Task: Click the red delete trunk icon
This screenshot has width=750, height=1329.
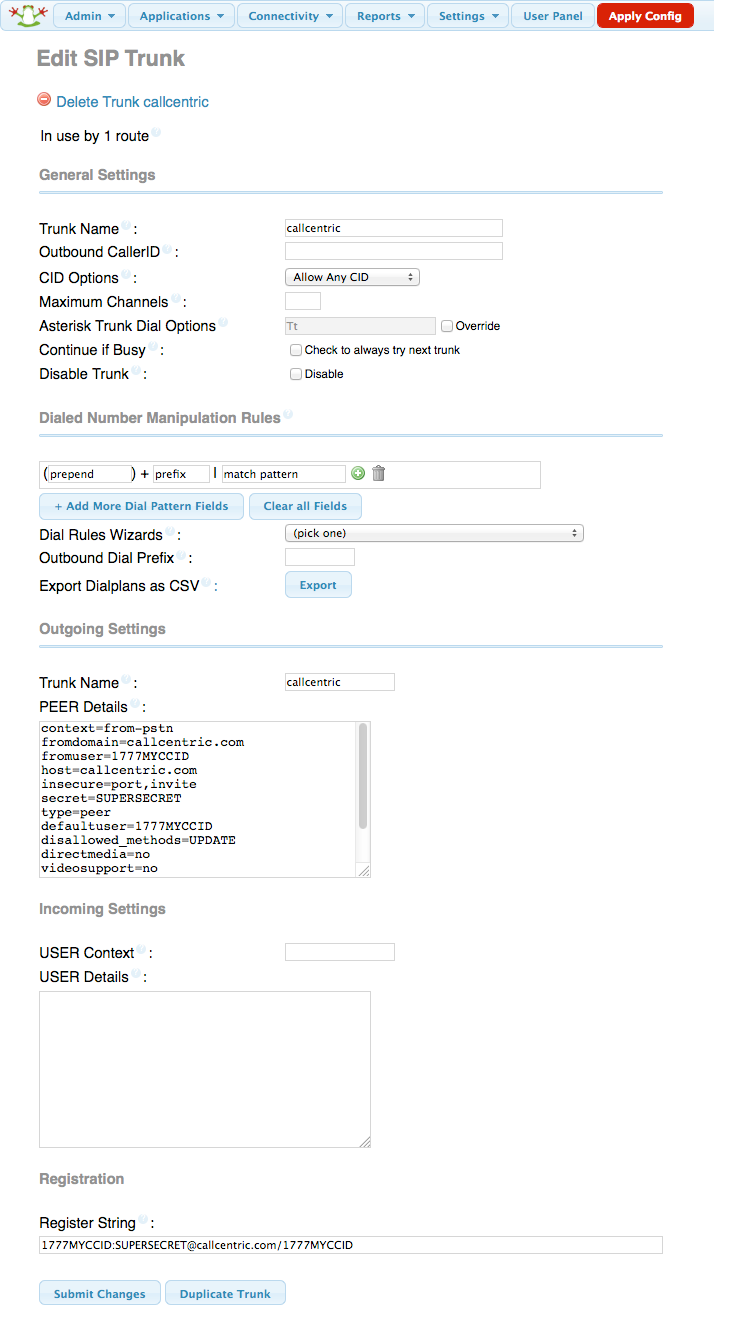Action: pos(44,100)
